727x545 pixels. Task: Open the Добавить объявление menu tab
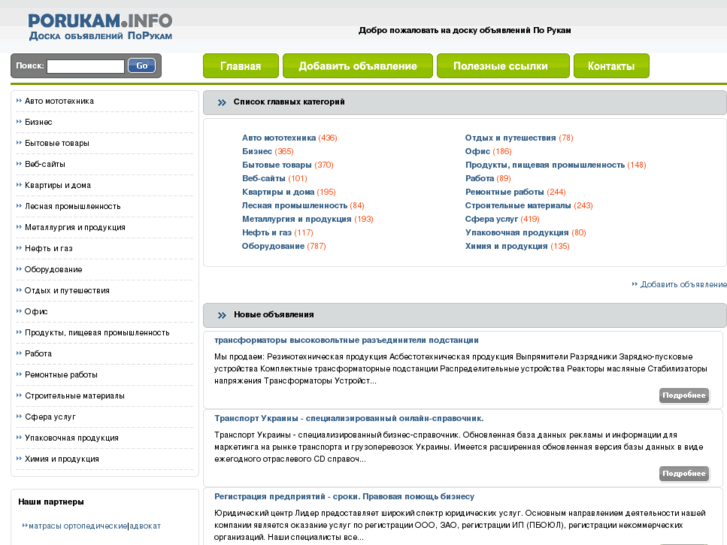tap(357, 66)
